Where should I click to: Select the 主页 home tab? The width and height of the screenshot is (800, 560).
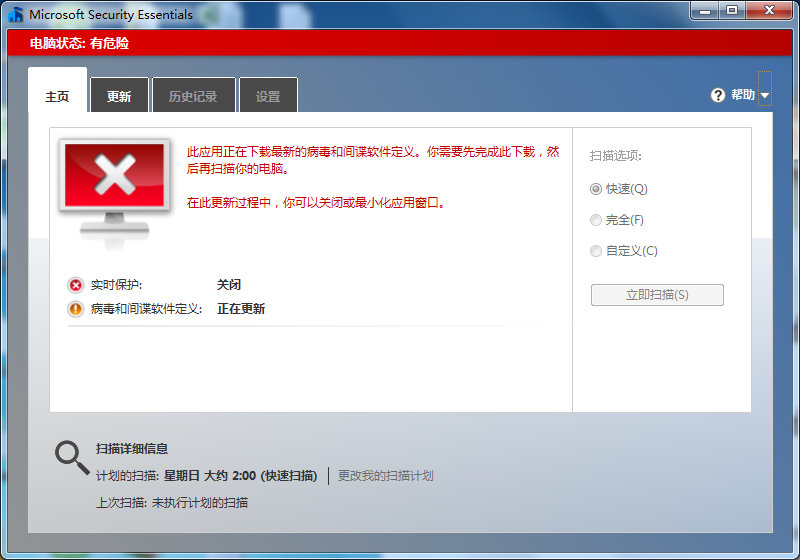tap(57, 97)
